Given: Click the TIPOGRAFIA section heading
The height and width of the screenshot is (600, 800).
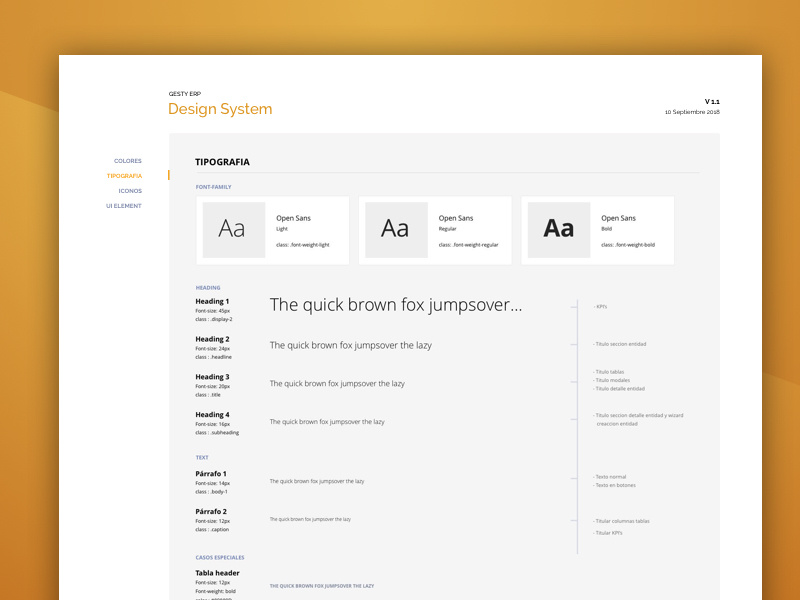Looking at the screenshot, I should coord(222,162).
